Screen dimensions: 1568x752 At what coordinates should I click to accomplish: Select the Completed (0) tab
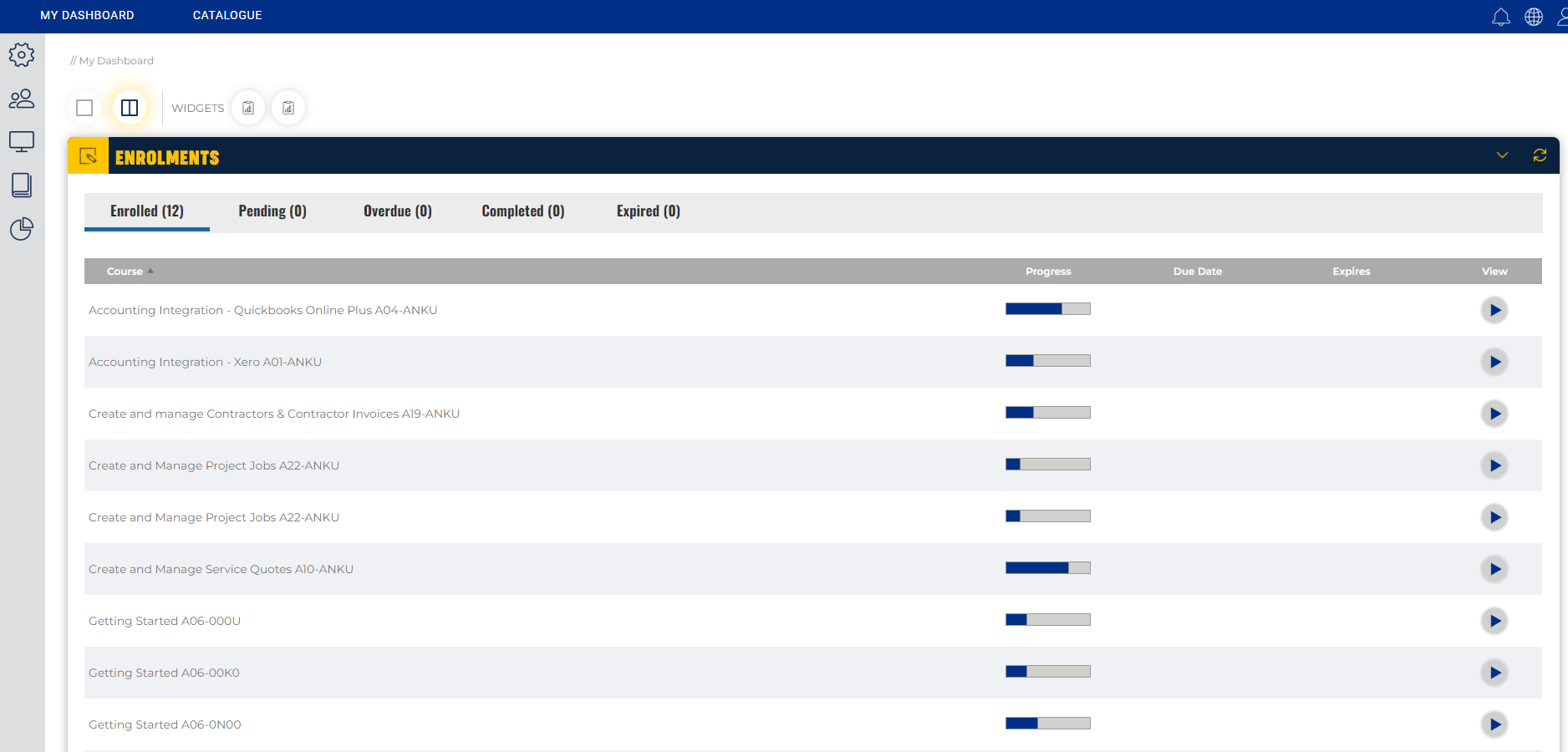tap(523, 211)
